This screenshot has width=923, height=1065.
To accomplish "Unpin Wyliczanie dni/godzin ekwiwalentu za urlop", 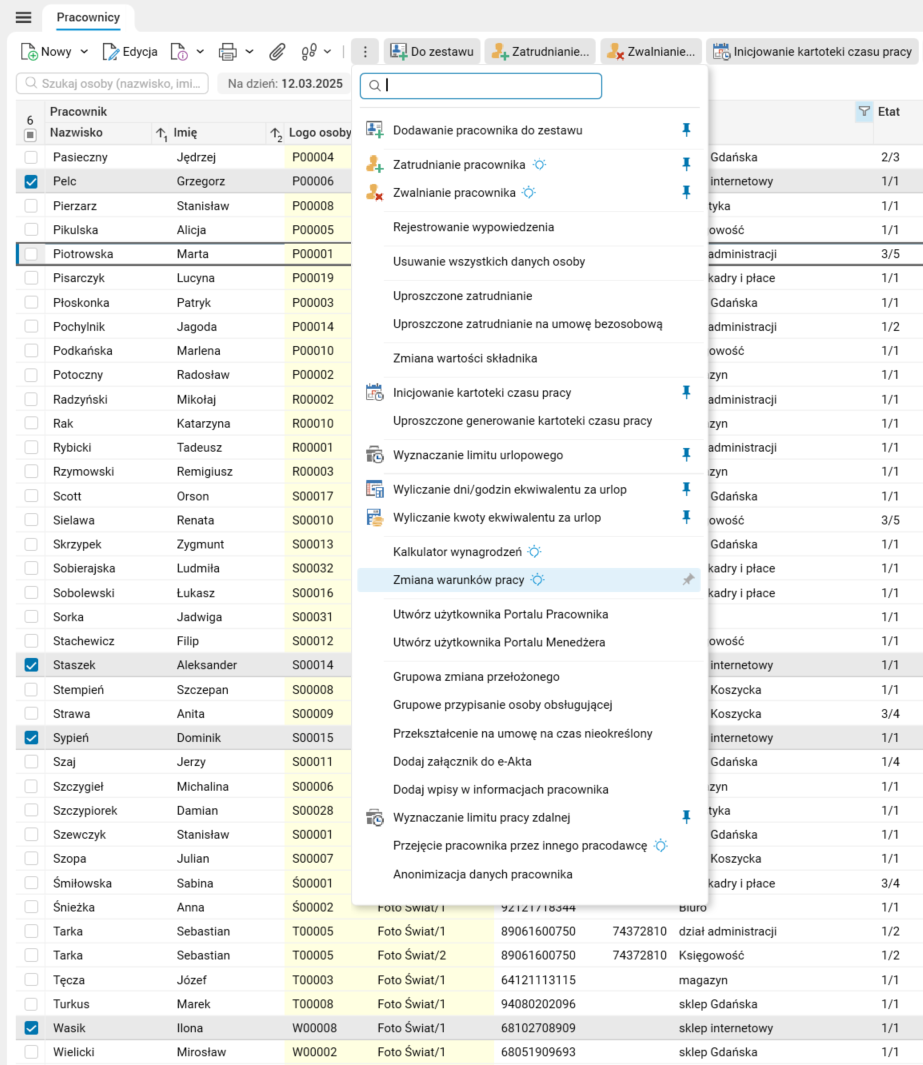I will (x=686, y=488).
